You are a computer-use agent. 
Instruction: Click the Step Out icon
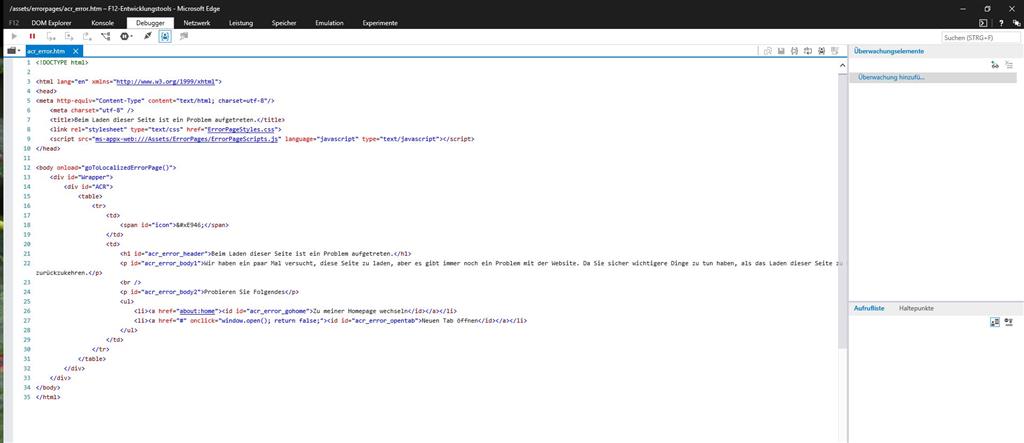point(87,37)
